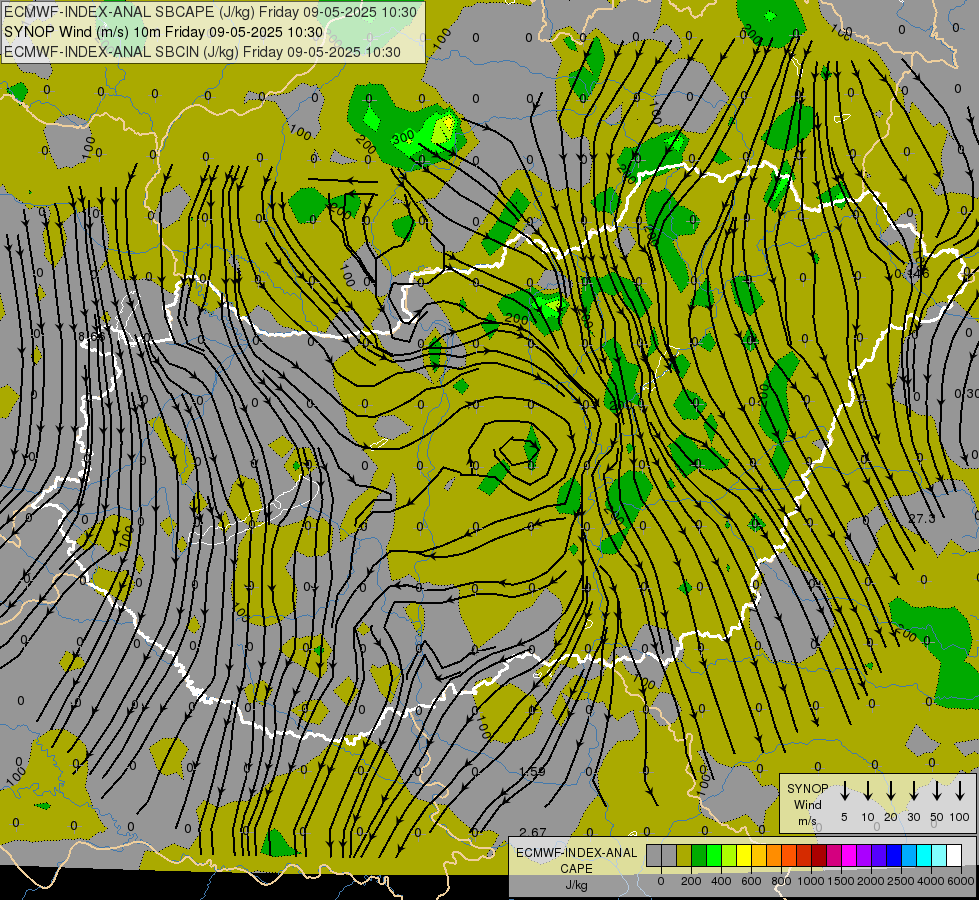This screenshot has height=900, width=979.
Task: Click the '5' speed label in wind legend
Action: (844, 817)
